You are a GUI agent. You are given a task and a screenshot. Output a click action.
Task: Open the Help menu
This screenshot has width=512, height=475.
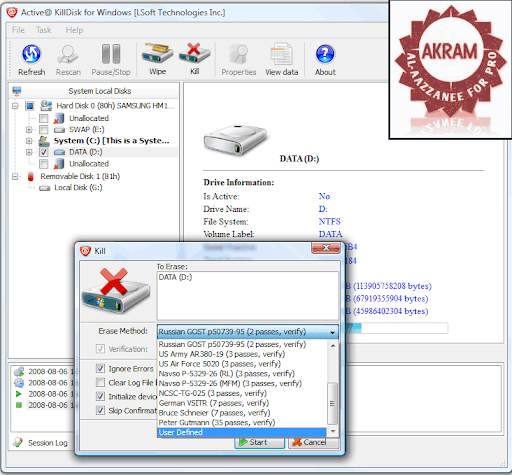pyautogui.click(x=74, y=30)
